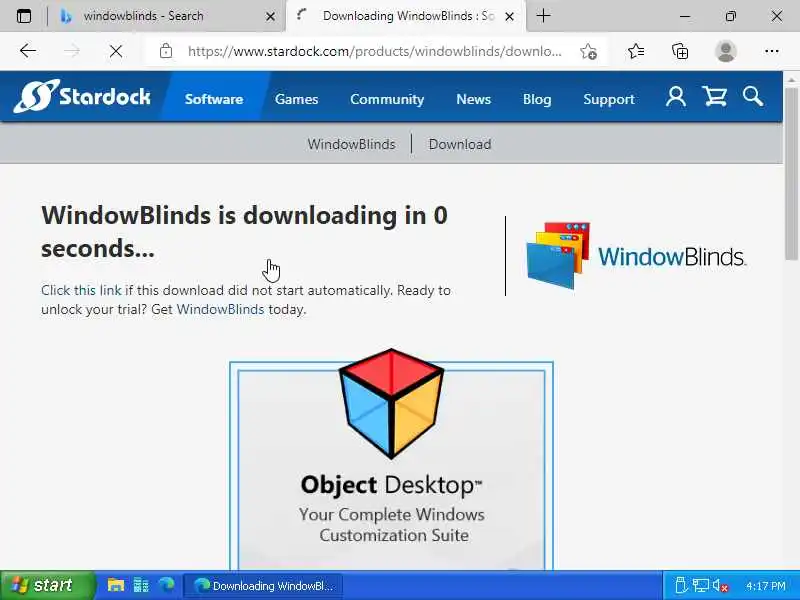
Task: Open the Object Desktop promo banner
Action: click(x=391, y=459)
